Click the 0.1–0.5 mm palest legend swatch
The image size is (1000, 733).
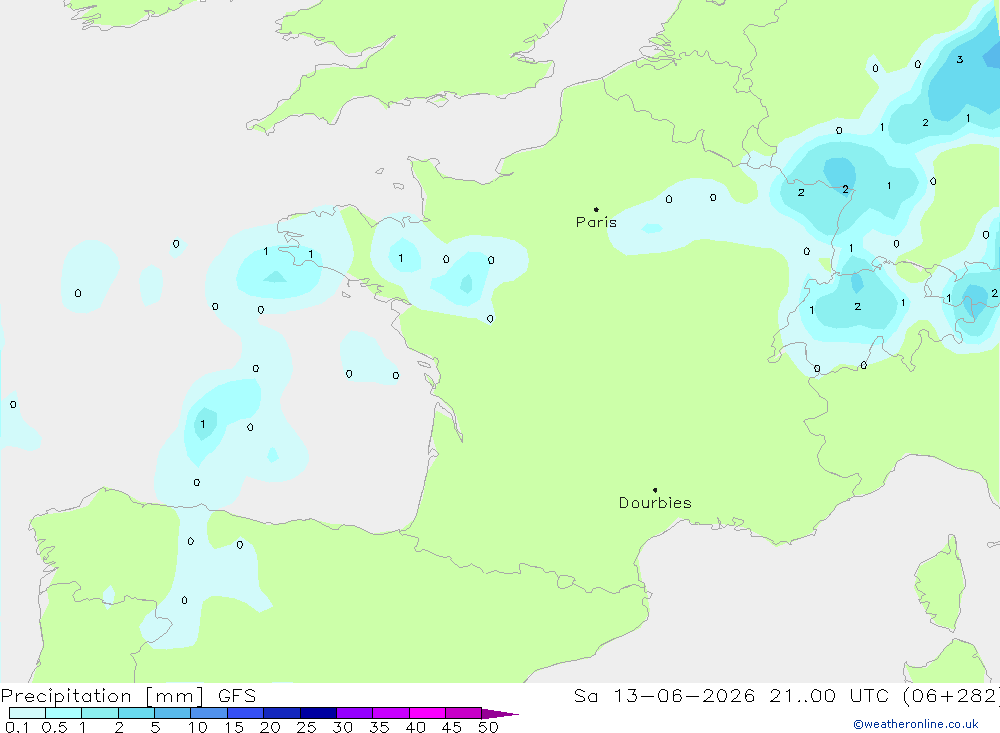pos(27,713)
